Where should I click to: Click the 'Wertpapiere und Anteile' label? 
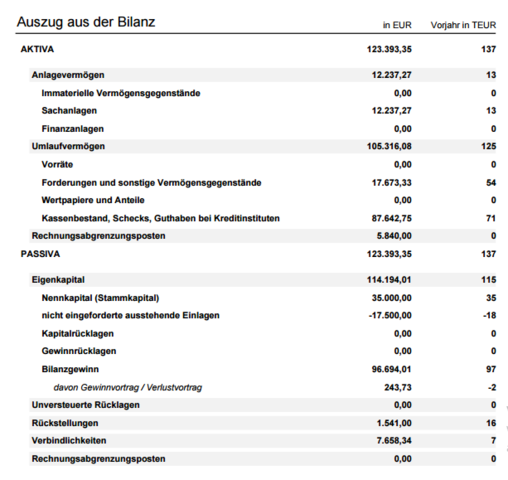point(93,200)
